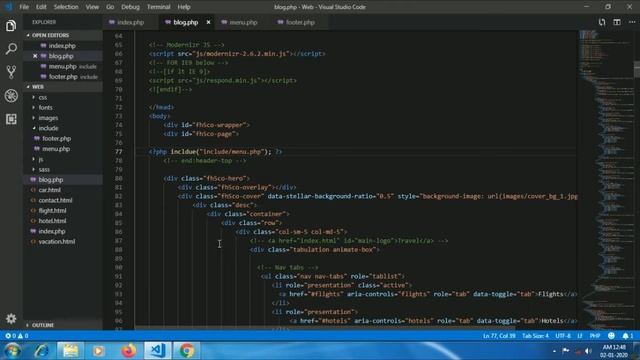Open the Source Control view icon
The image size is (640, 360).
tap(11, 72)
